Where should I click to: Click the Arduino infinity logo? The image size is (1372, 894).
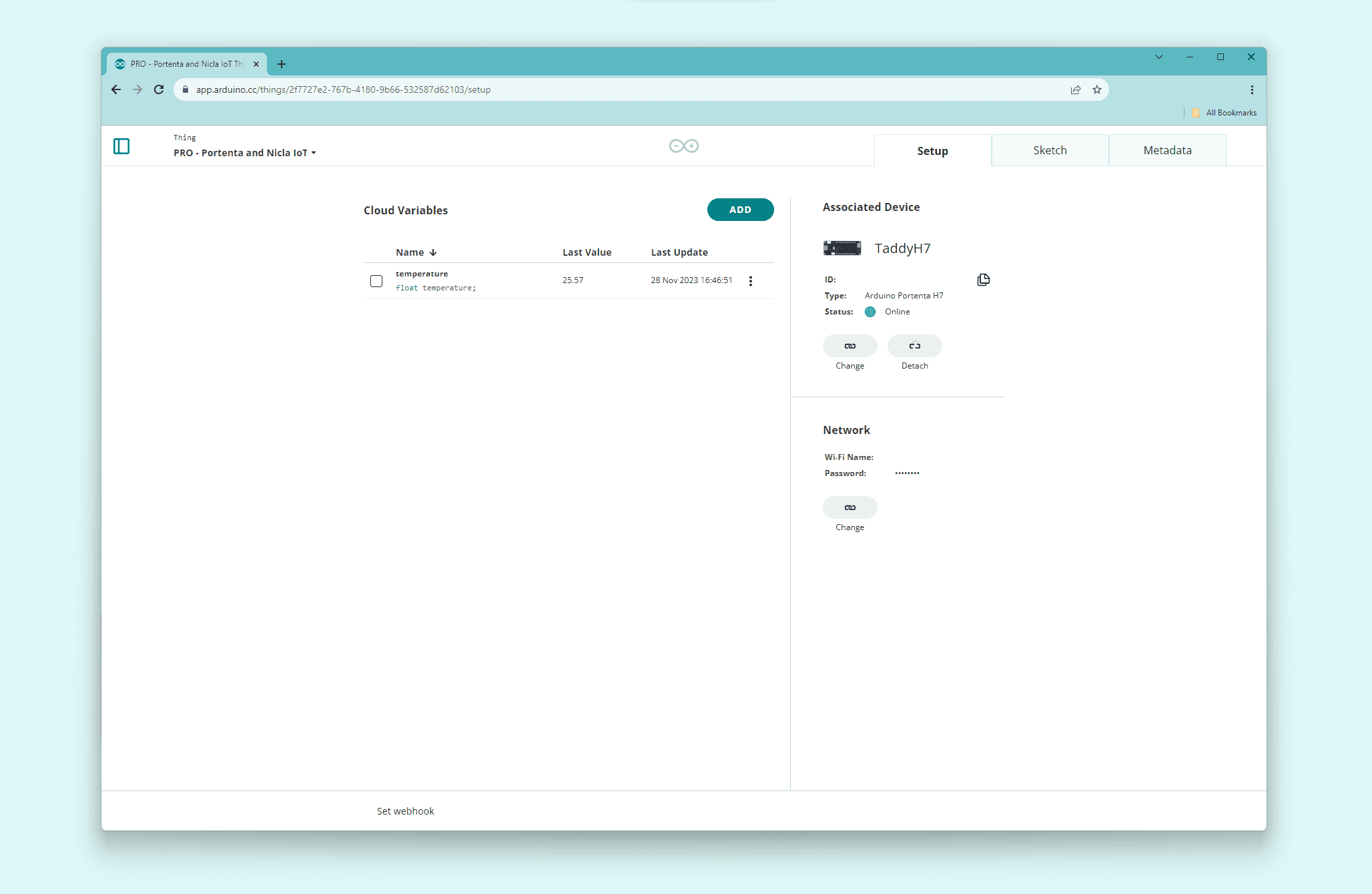tap(683, 146)
